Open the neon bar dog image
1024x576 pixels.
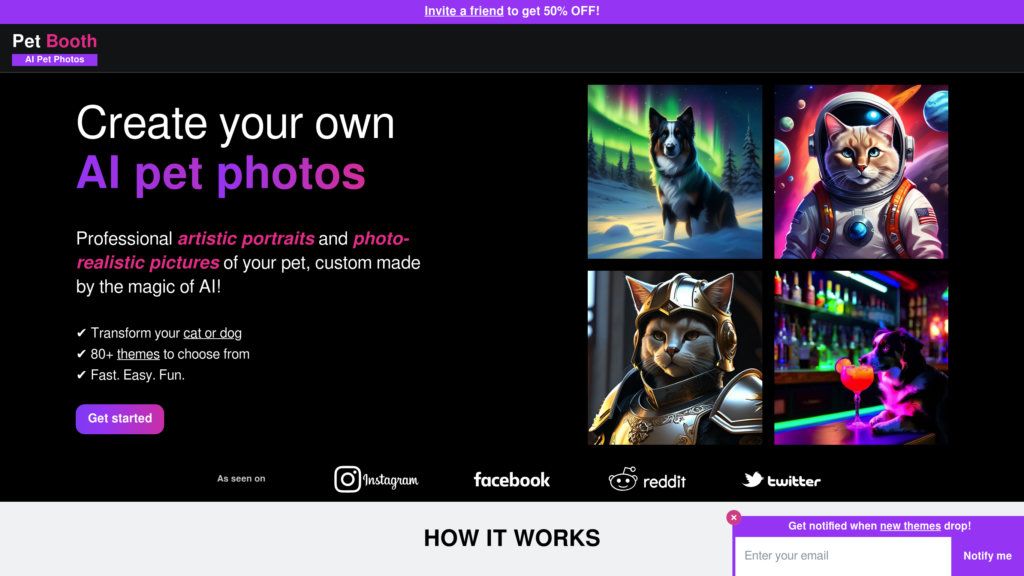pyautogui.click(x=861, y=358)
